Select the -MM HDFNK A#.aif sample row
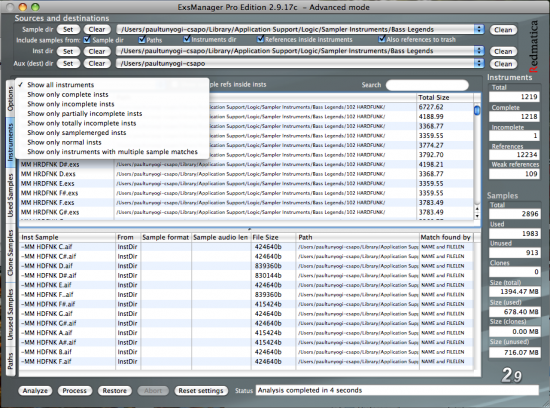Screen dimensions: 550x408 coord(246,342)
